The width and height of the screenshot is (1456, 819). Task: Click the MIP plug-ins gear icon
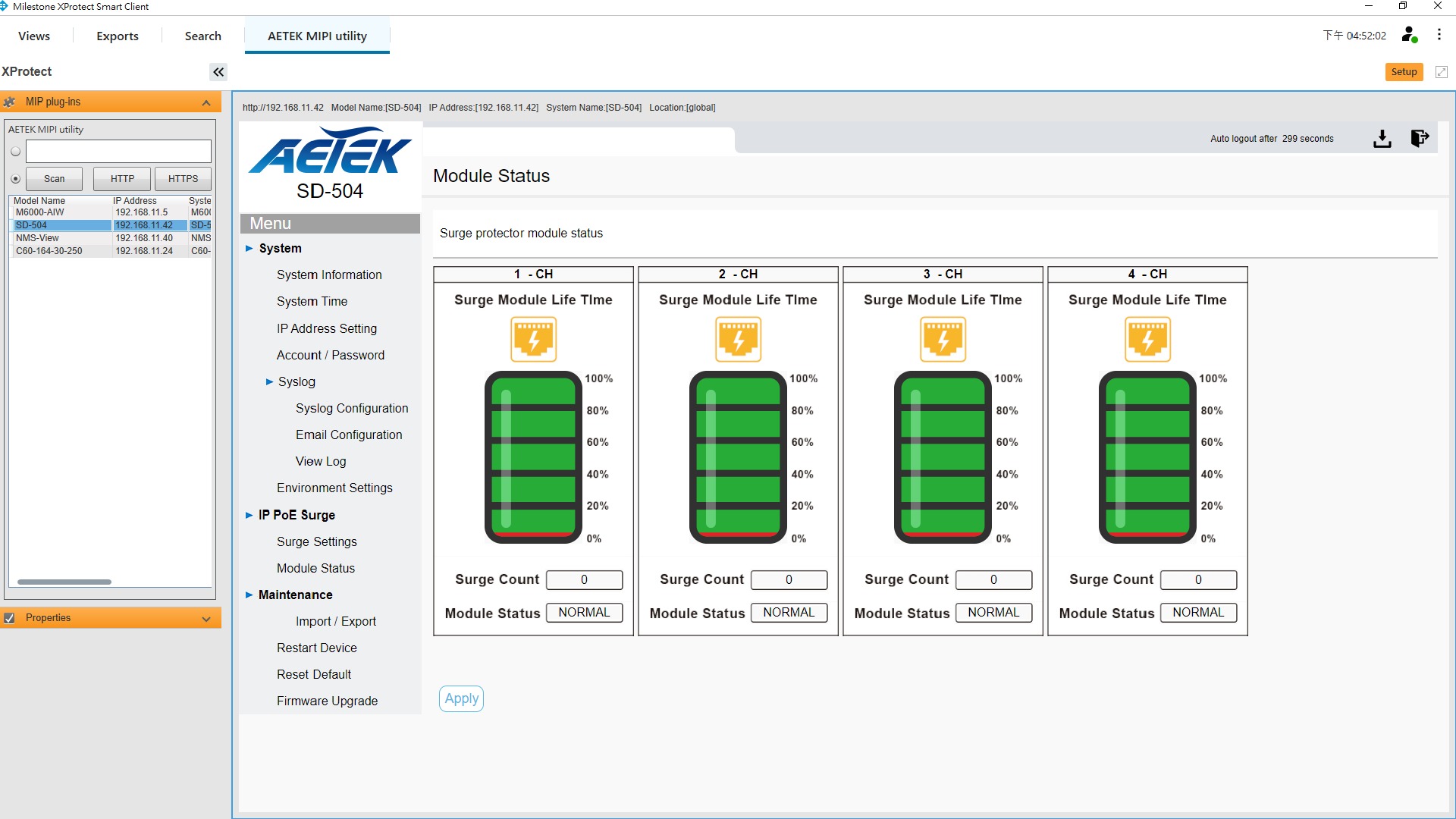pyautogui.click(x=11, y=102)
